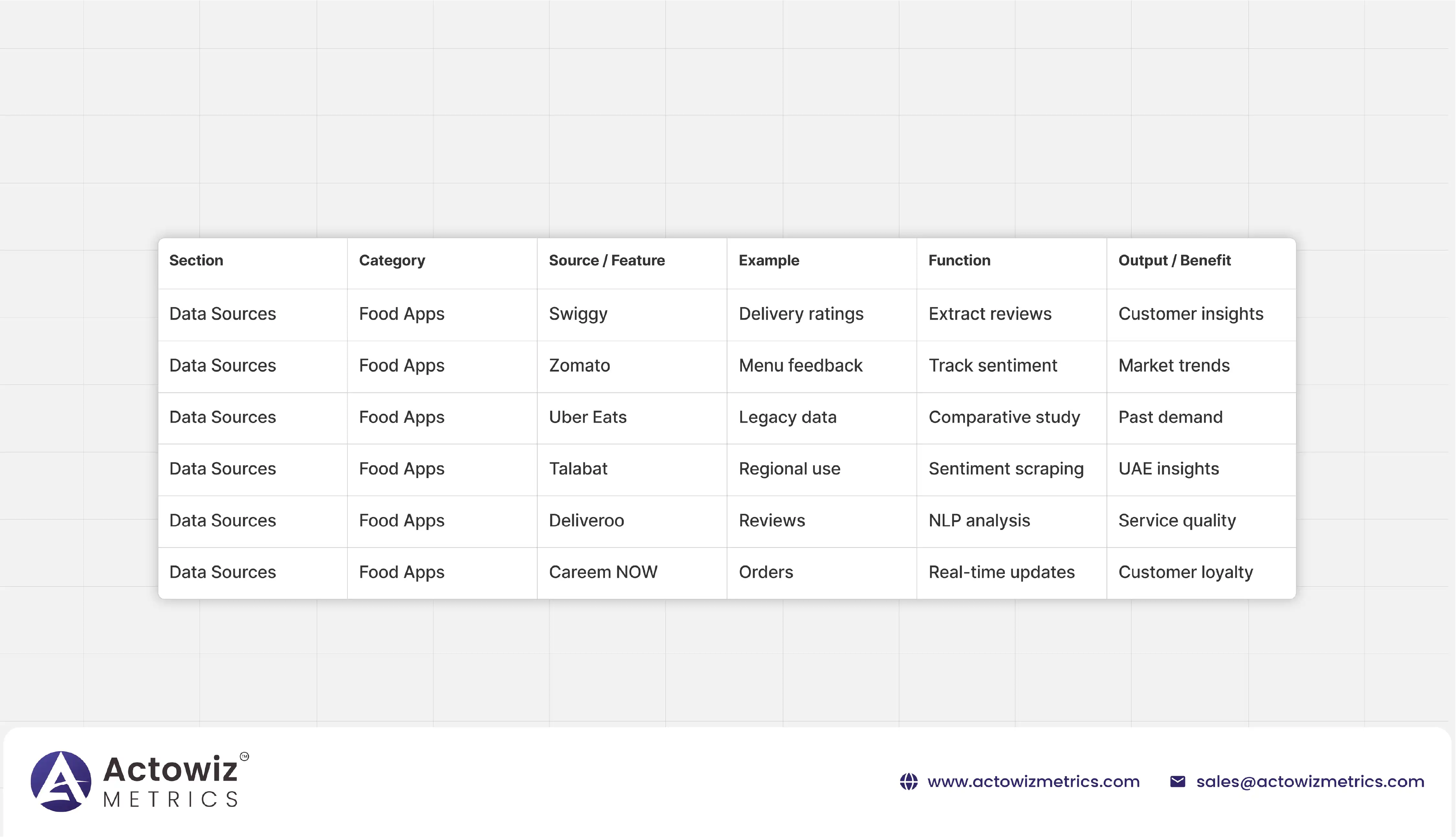The height and width of the screenshot is (837, 1456).
Task: Open the www.actowizmetrics.com link
Action: (x=1033, y=782)
